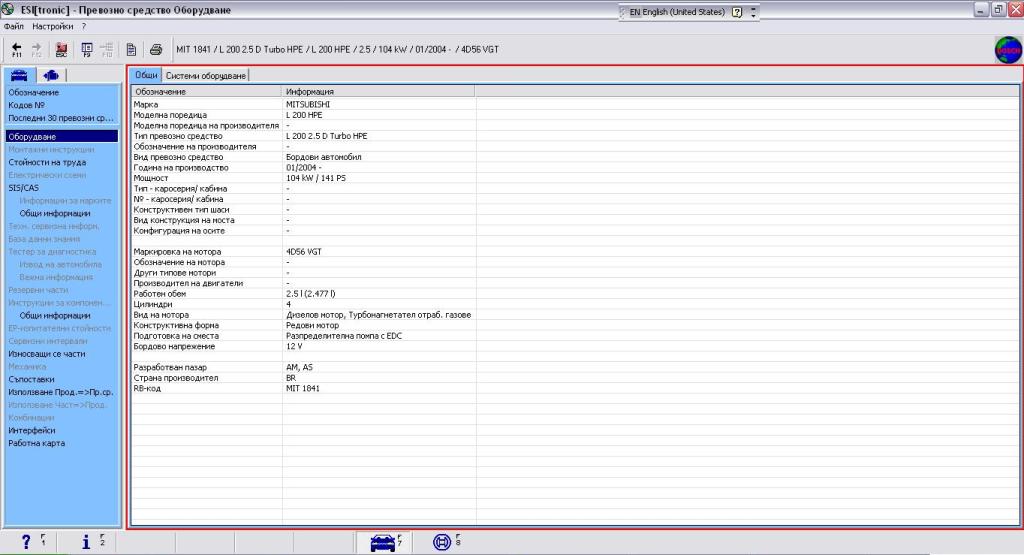Select the 2.5 l (2.477 l) value

click(310, 294)
